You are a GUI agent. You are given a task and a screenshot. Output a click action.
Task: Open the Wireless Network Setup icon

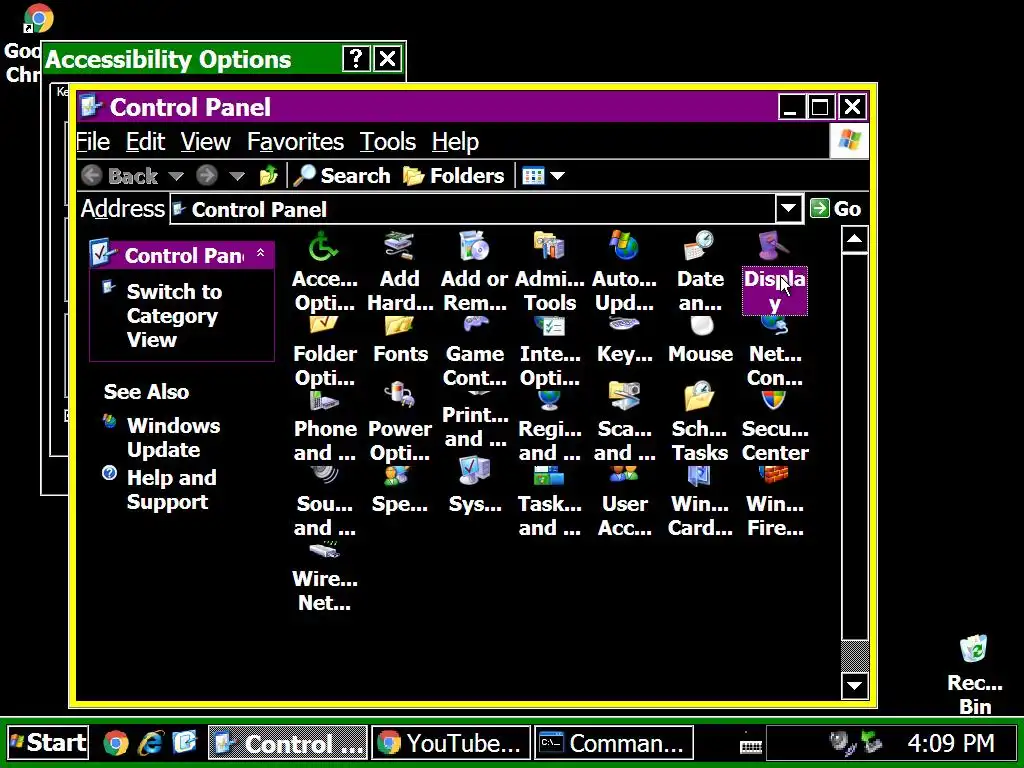coord(325,578)
